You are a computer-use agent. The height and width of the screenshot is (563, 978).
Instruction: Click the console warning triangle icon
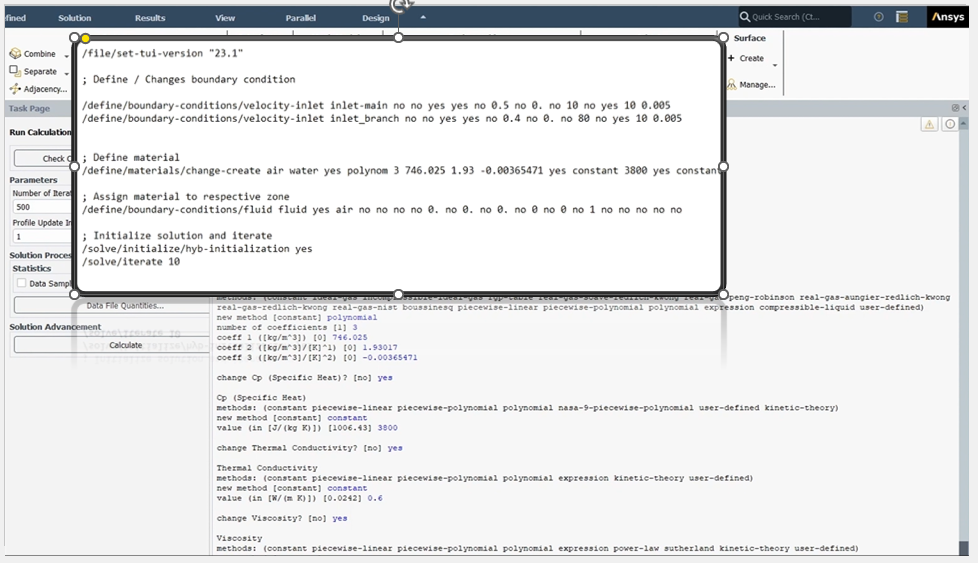click(929, 125)
